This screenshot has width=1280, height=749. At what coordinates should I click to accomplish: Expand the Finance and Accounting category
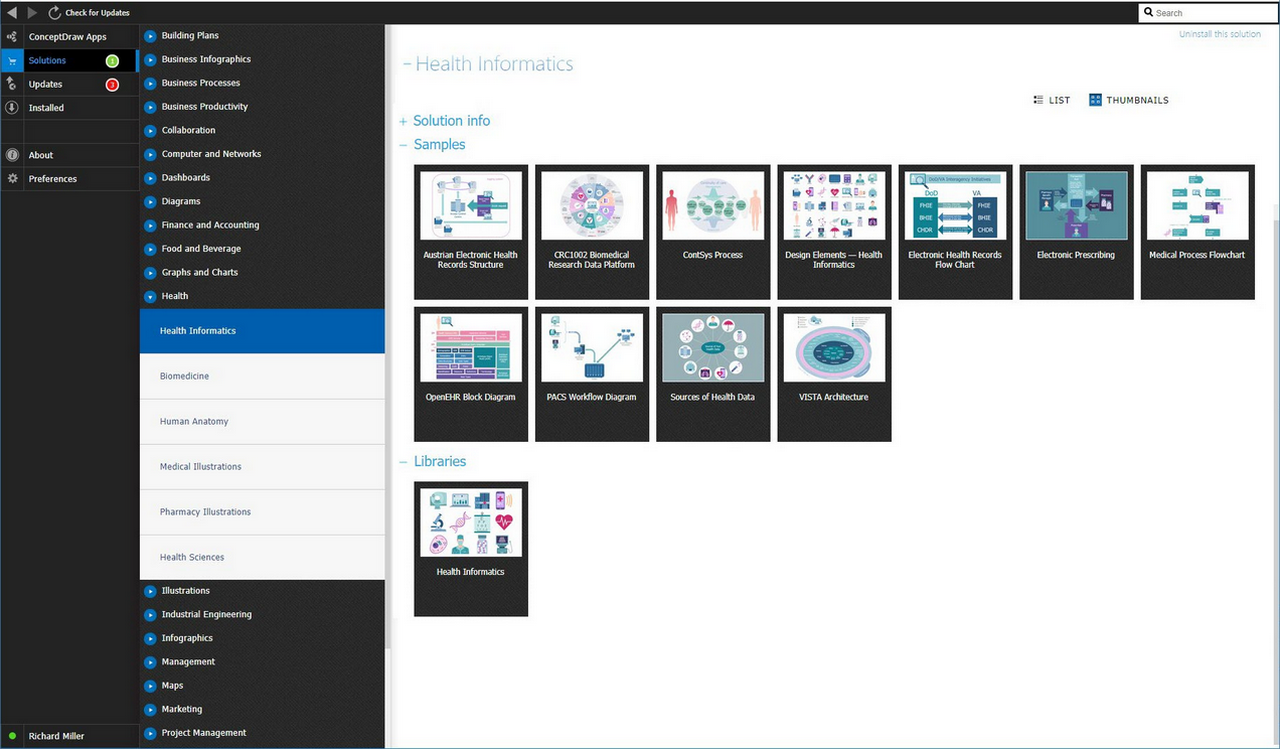click(x=150, y=225)
